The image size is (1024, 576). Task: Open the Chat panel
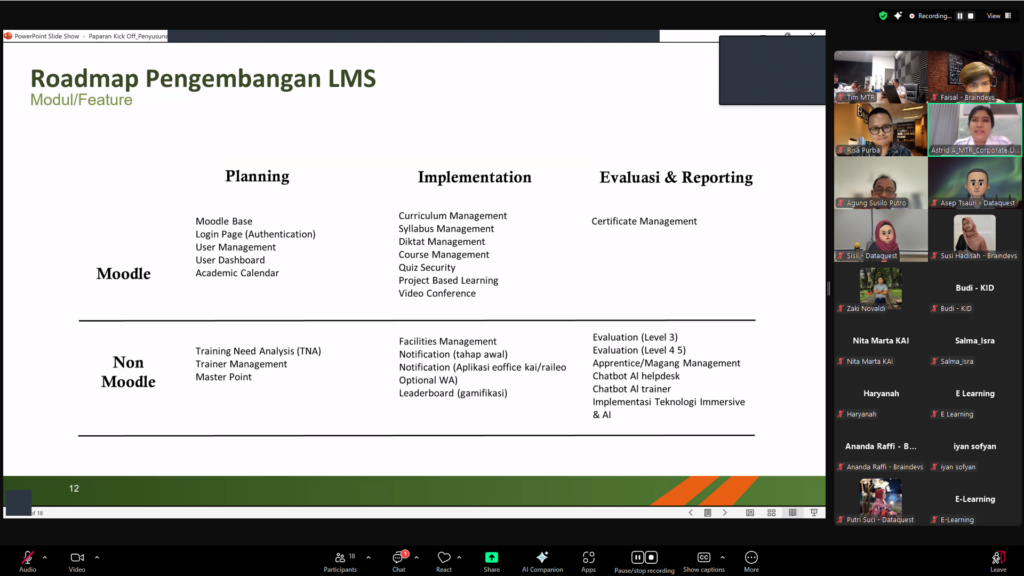pos(399,558)
